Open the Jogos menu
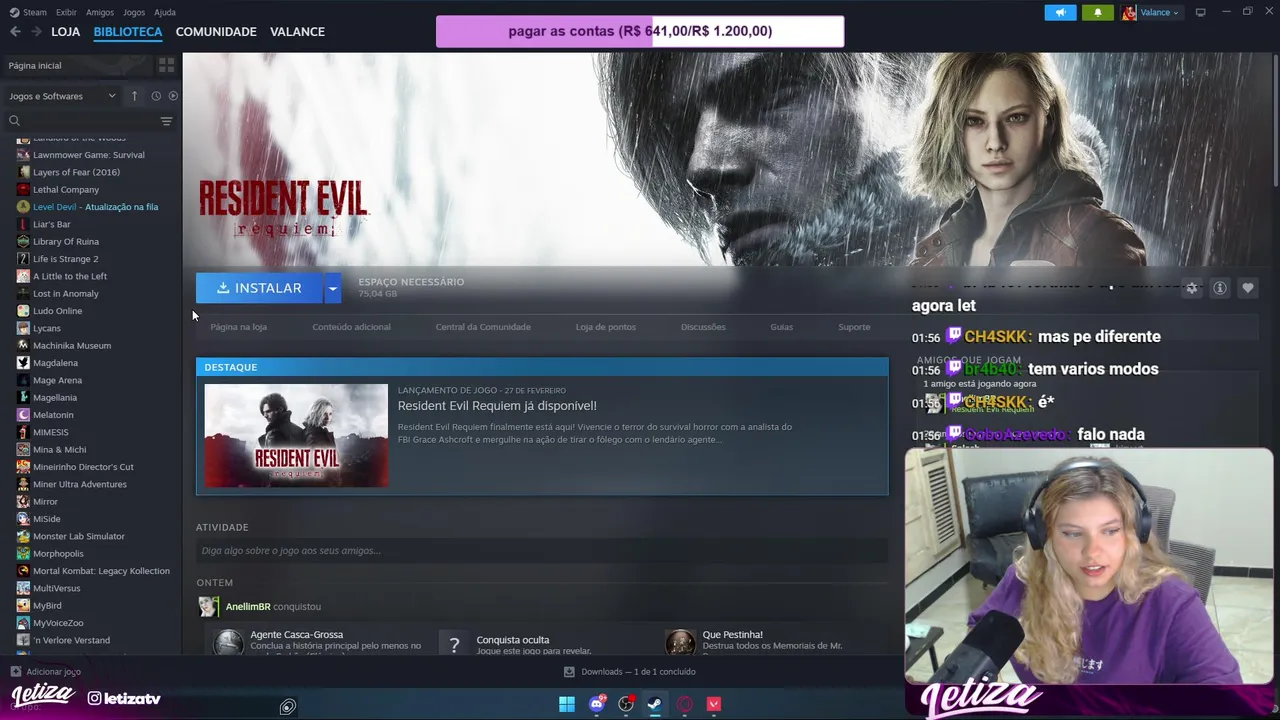1280x720 pixels. (134, 12)
